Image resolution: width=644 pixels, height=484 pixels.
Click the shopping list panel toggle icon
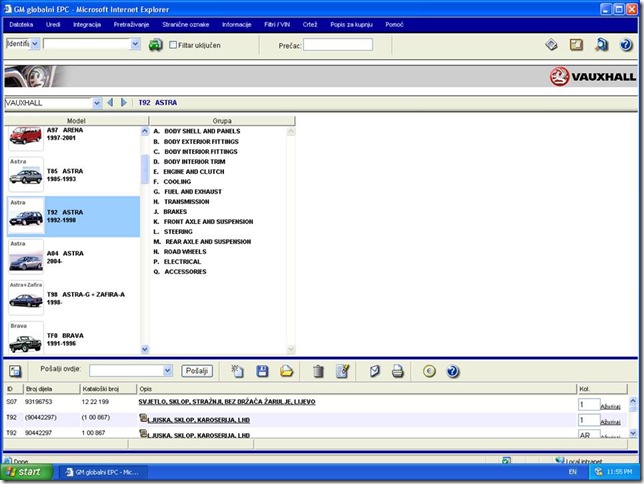(x=15, y=371)
